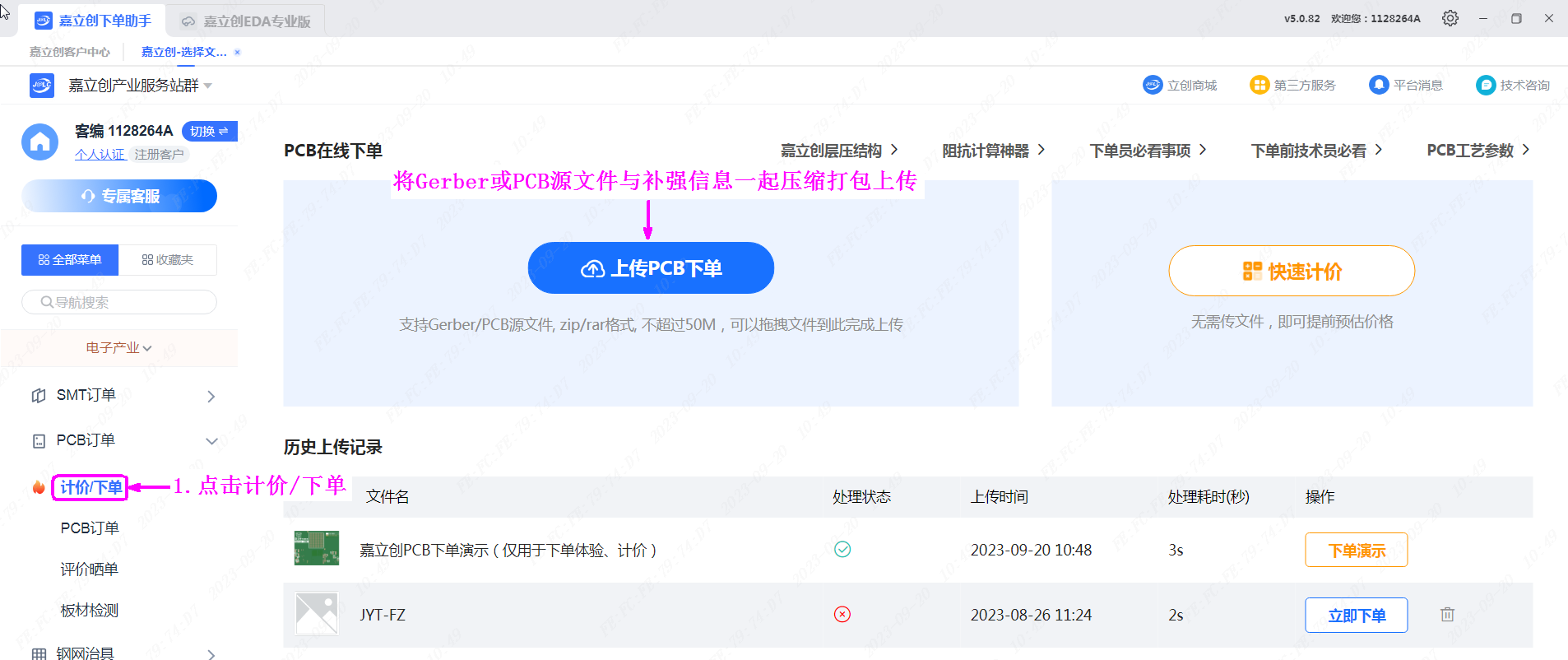The height and width of the screenshot is (660, 1568).
Task: Select the 全部菜单 all menus view
Action: click(x=70, y=260)
